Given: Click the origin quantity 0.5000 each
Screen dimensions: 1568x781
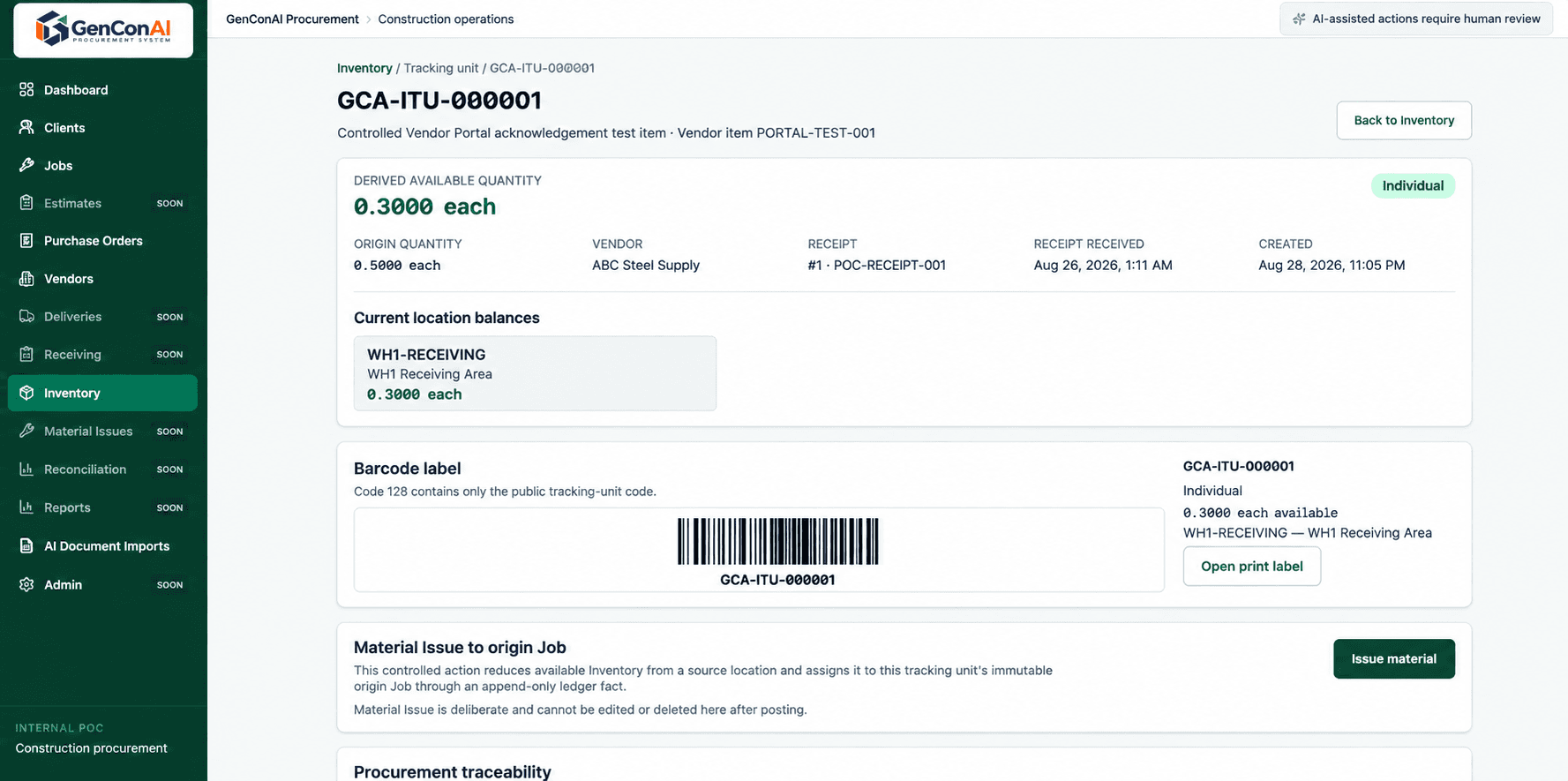Looking at the screenshot, I should [397, 265].
